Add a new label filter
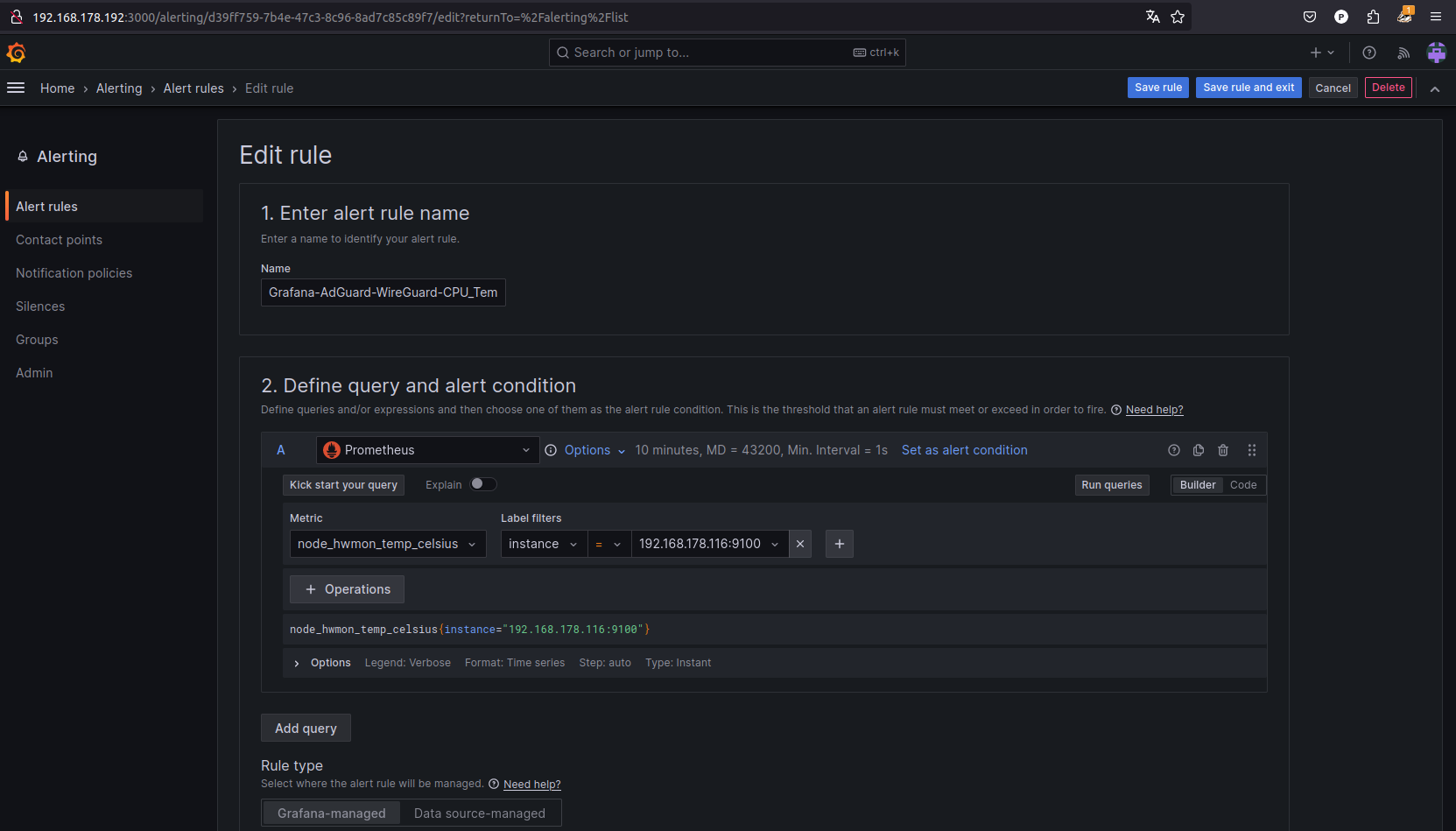The height and width of the screenshot is (831, 1456). coord(840,544)
